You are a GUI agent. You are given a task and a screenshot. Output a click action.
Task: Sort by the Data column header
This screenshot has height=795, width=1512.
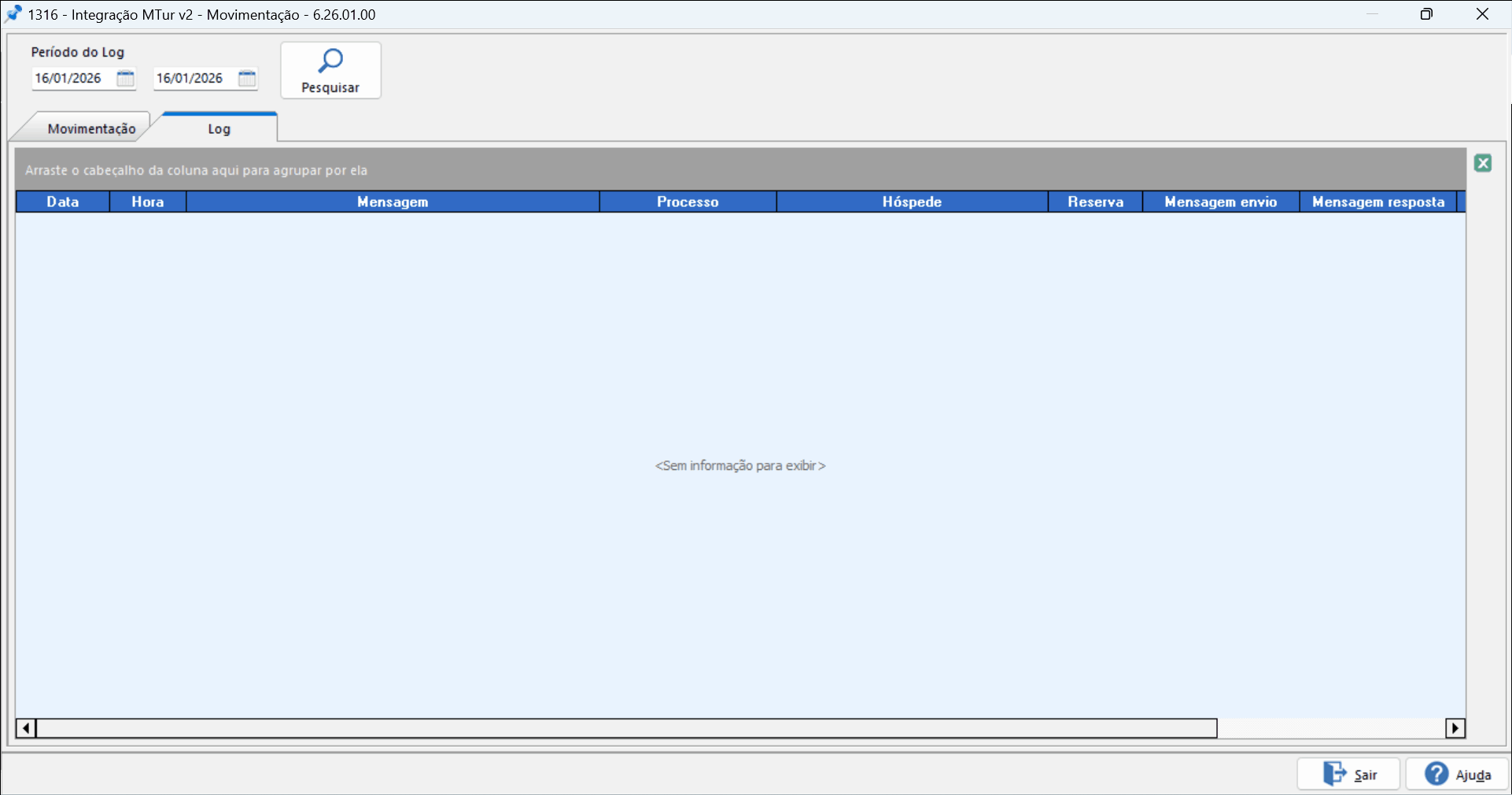tap(63, 202)
